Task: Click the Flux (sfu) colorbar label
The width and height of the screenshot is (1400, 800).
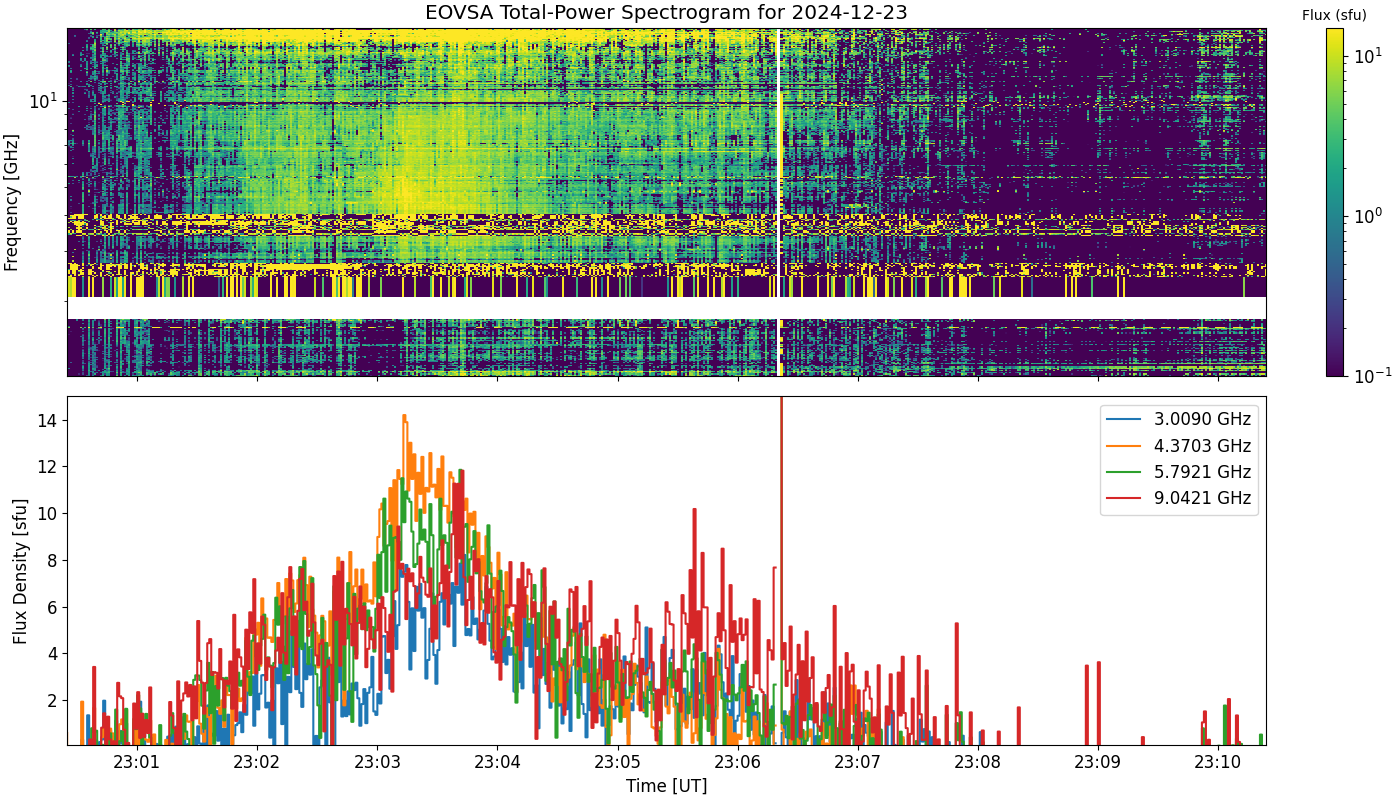Action: tap(1334, 15)
